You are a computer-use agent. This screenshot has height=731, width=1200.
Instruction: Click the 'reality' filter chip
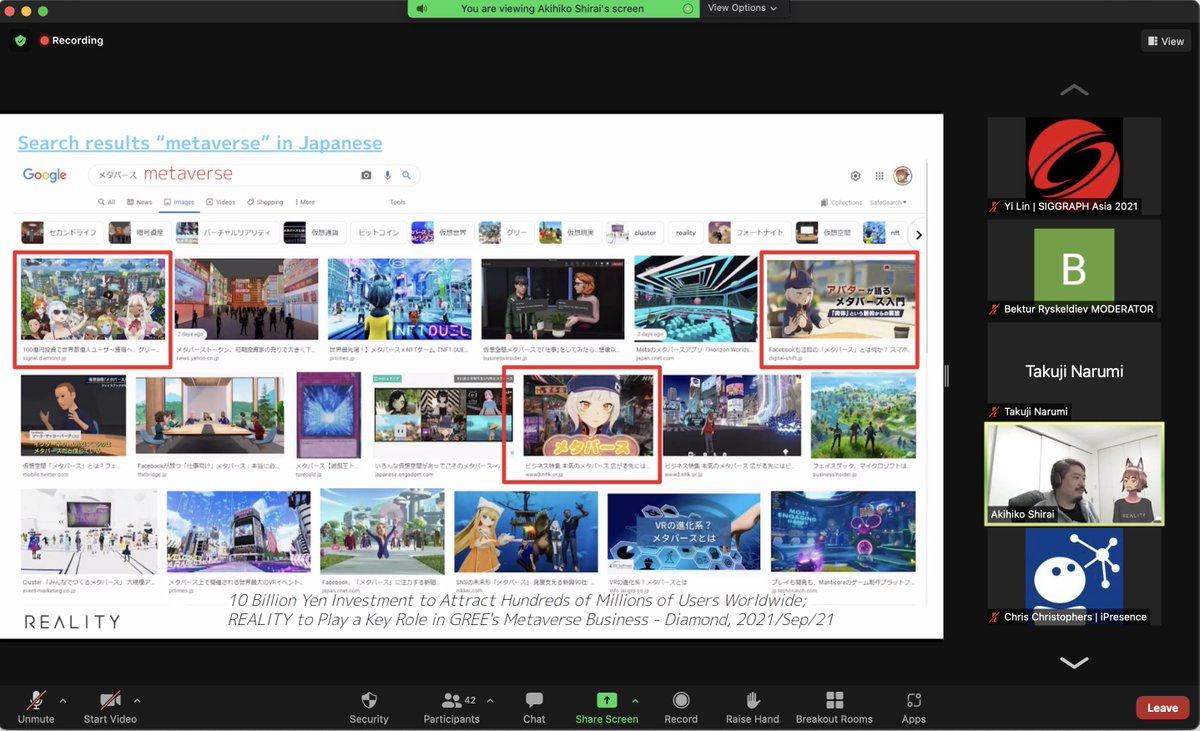click(685, 233)
